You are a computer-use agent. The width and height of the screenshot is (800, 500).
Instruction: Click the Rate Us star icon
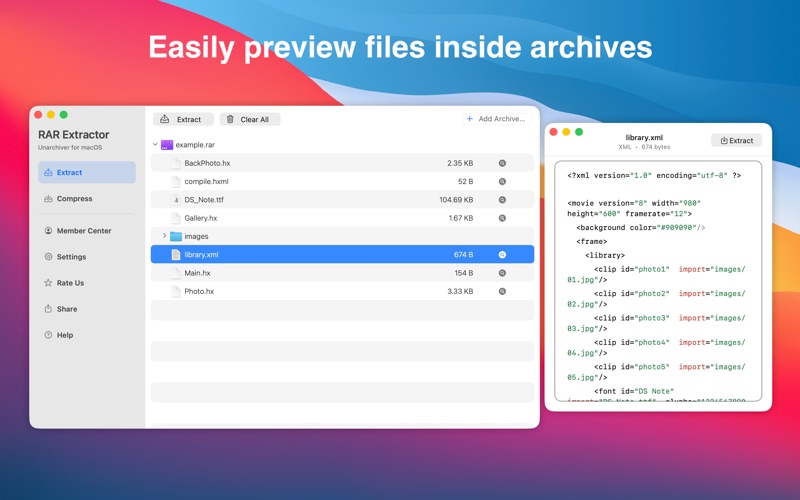click(48, 283)
